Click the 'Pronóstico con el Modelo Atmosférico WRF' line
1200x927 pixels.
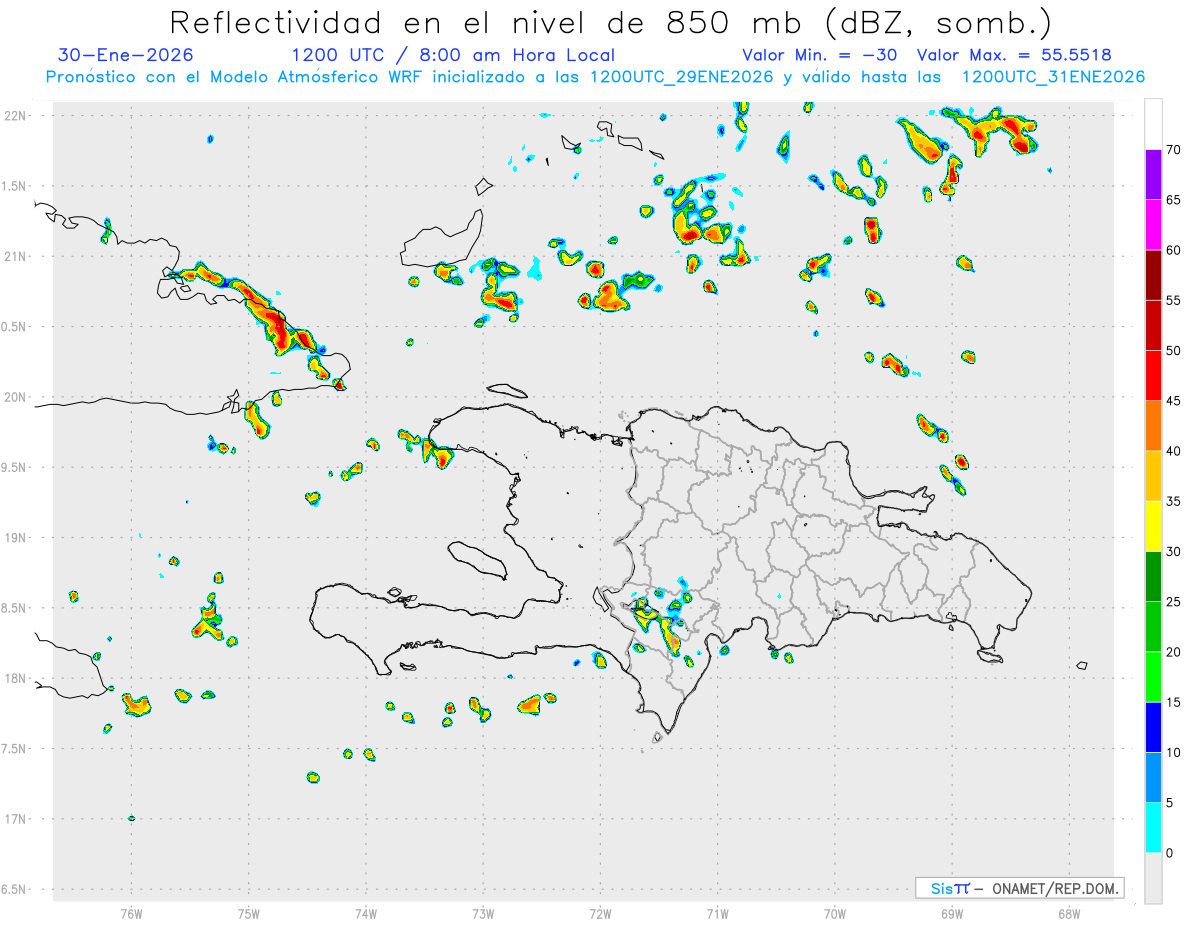(x=595, y=77)
